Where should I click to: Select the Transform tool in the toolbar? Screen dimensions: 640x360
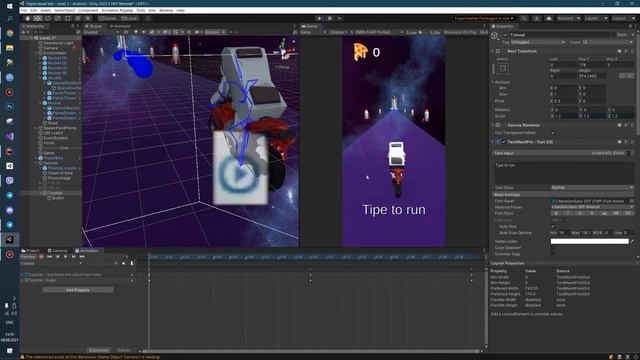point(78,18)
